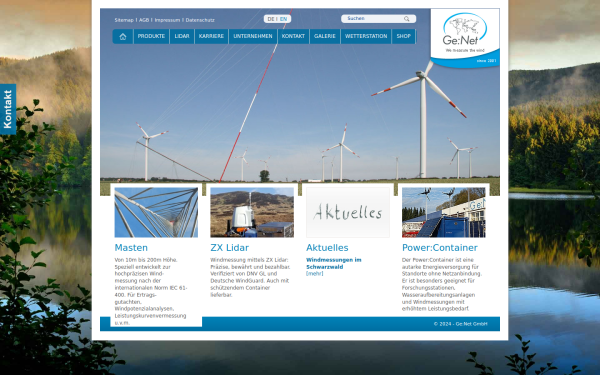Screen dimensions: 600x375
Task: Click the © 2024 - Ge:Net GmbH footer text
Action: (x=461, y=324)
